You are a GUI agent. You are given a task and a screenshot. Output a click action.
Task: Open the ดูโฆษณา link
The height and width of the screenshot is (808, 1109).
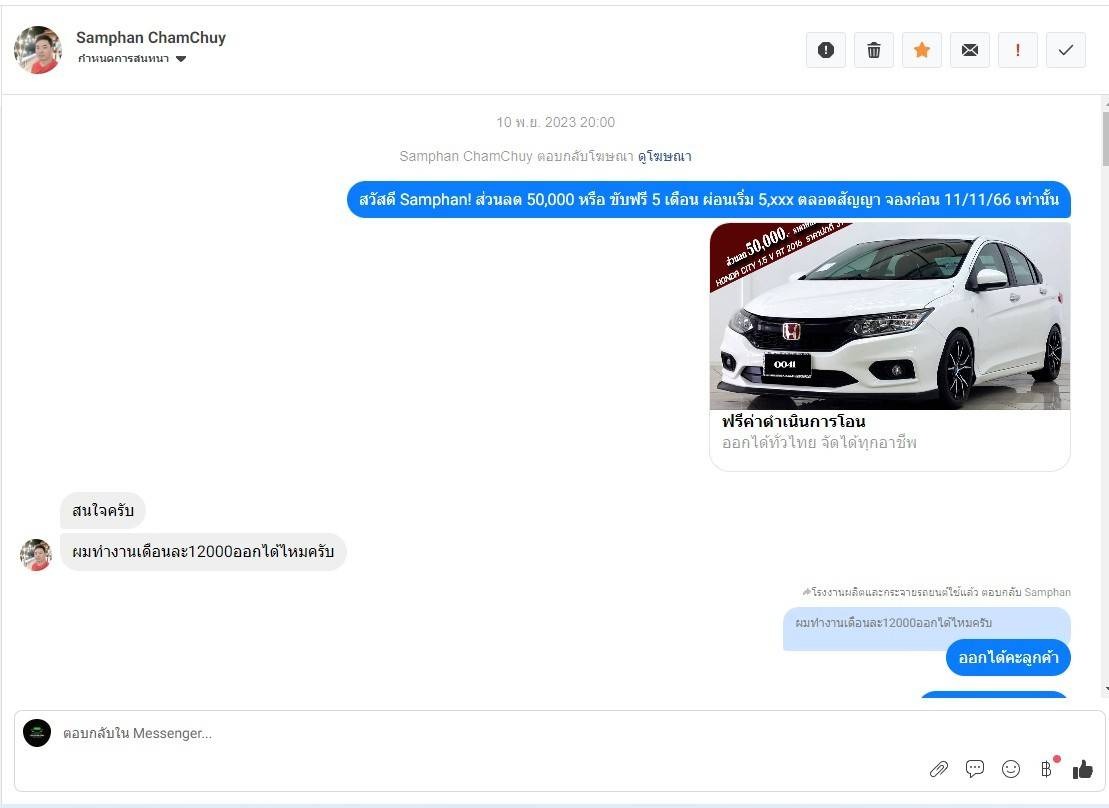click(x=665, y=156)
